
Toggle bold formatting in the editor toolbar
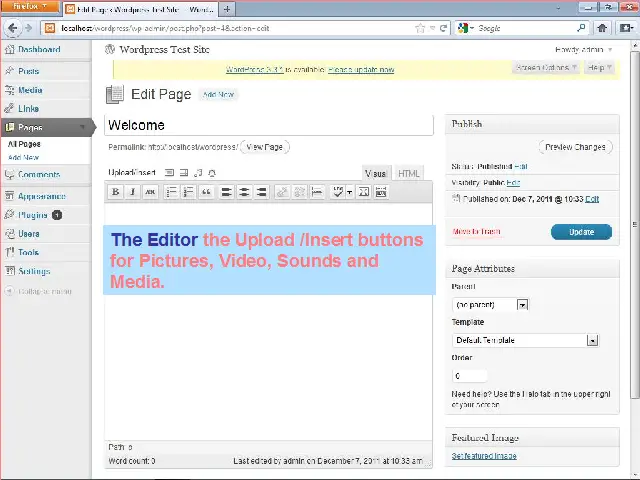[x=116, y=192]
